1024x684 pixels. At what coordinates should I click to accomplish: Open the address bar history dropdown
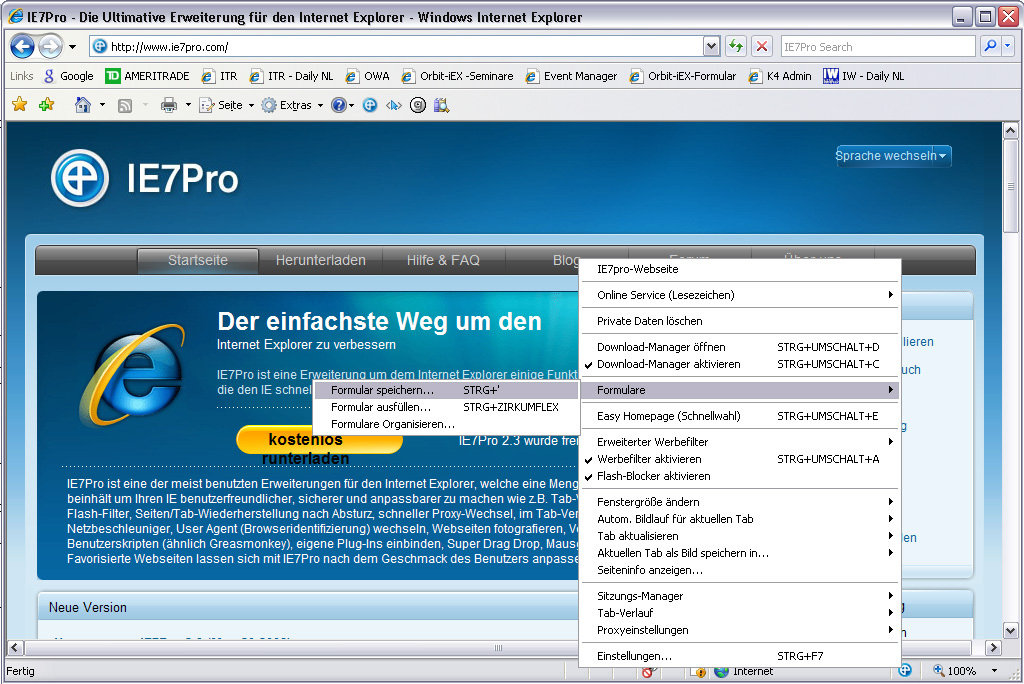click(711, 46)
